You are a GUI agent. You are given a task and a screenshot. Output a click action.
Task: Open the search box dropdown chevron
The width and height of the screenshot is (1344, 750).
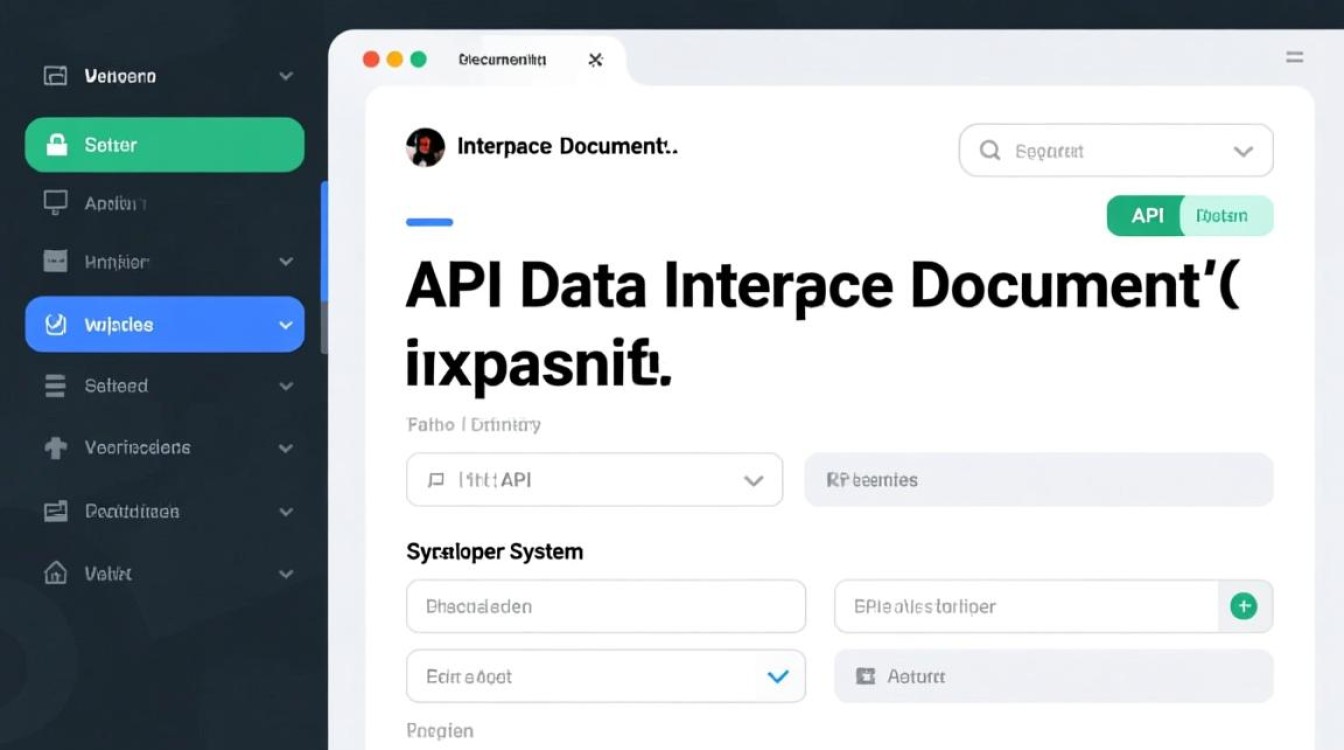[1243, 152]
